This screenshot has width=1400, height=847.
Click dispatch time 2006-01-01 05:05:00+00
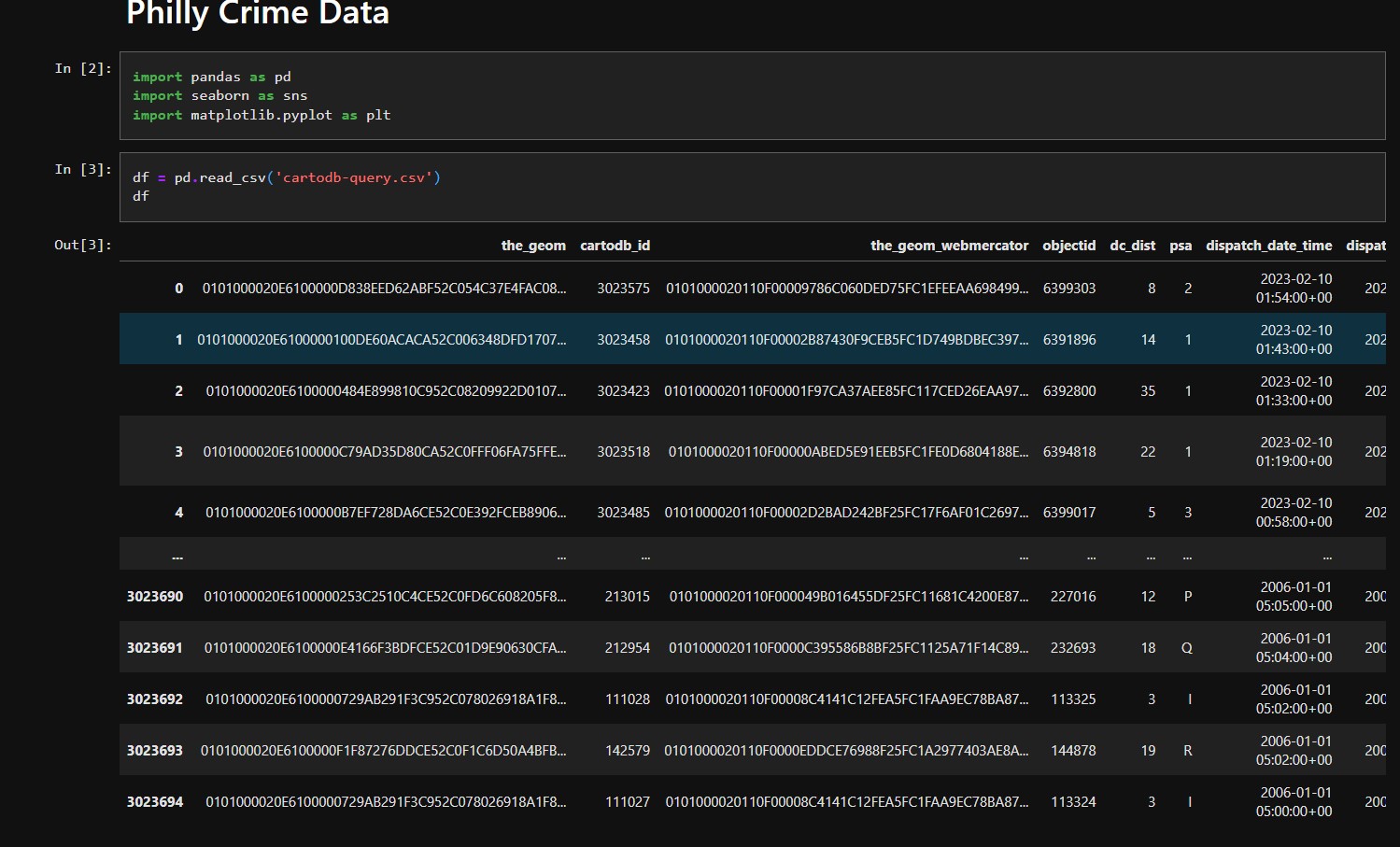coord(1294,597)
